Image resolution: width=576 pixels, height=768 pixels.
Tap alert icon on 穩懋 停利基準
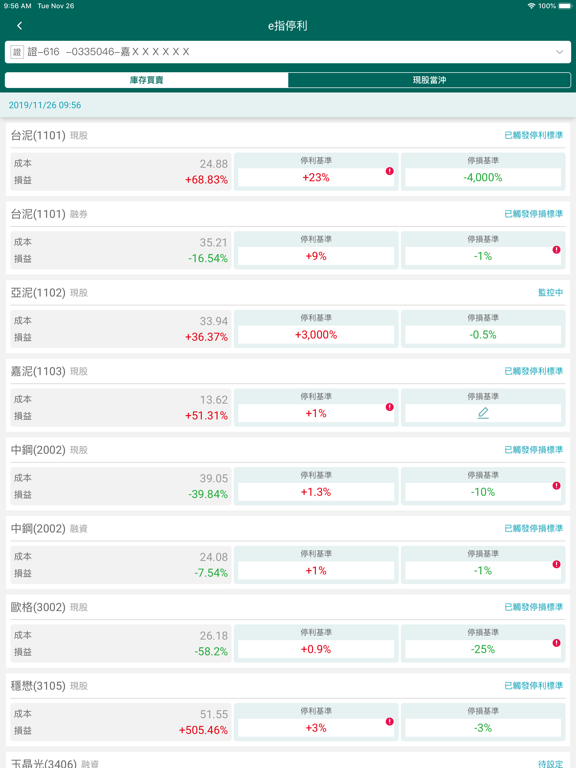click(x=389, y=721)
